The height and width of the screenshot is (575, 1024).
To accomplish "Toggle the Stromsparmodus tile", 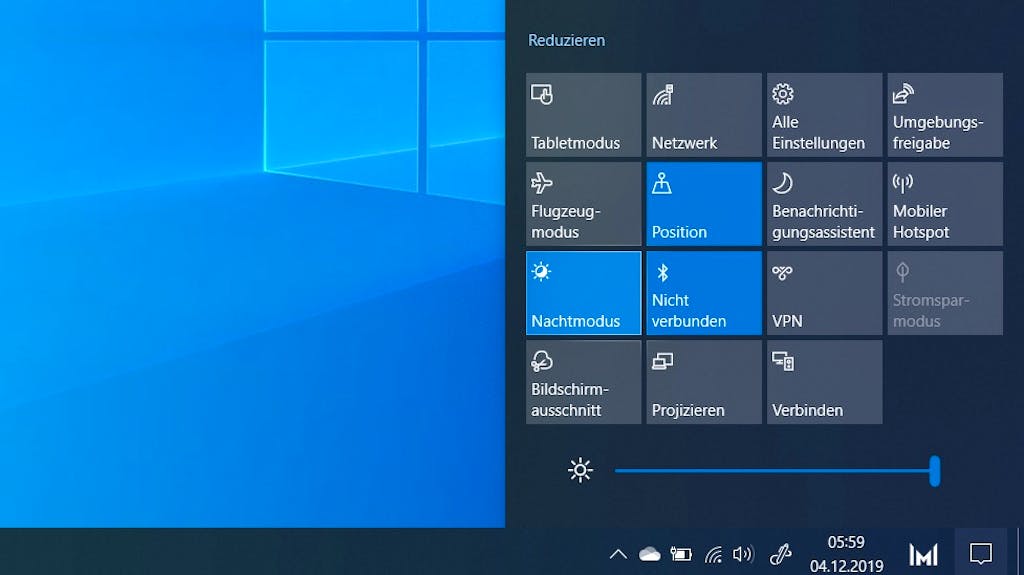I will click(x=945, y=293).
